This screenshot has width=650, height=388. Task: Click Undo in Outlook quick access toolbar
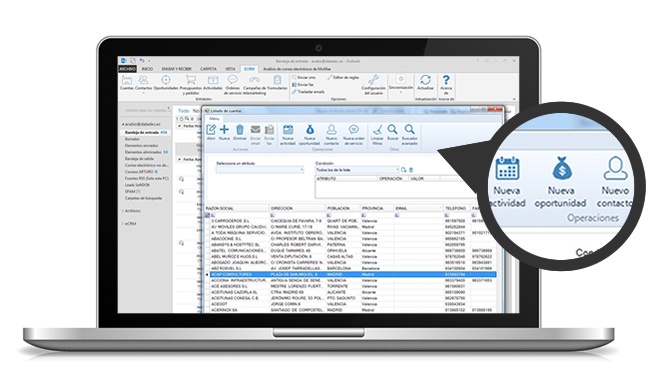pyautogui.click(x=142, y=61)
